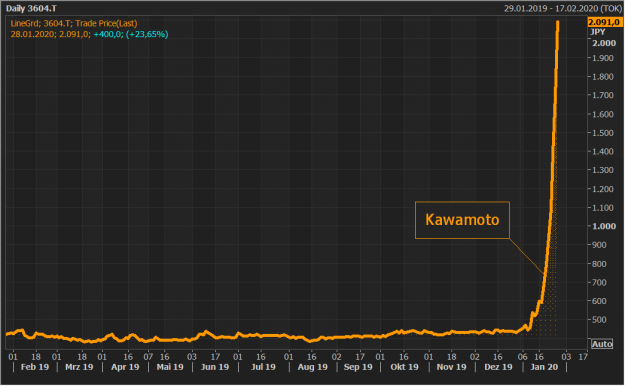Click the 1.900 price axis label
The height and width of the screenshot is (386, 625).
click(x=603, y=58)
